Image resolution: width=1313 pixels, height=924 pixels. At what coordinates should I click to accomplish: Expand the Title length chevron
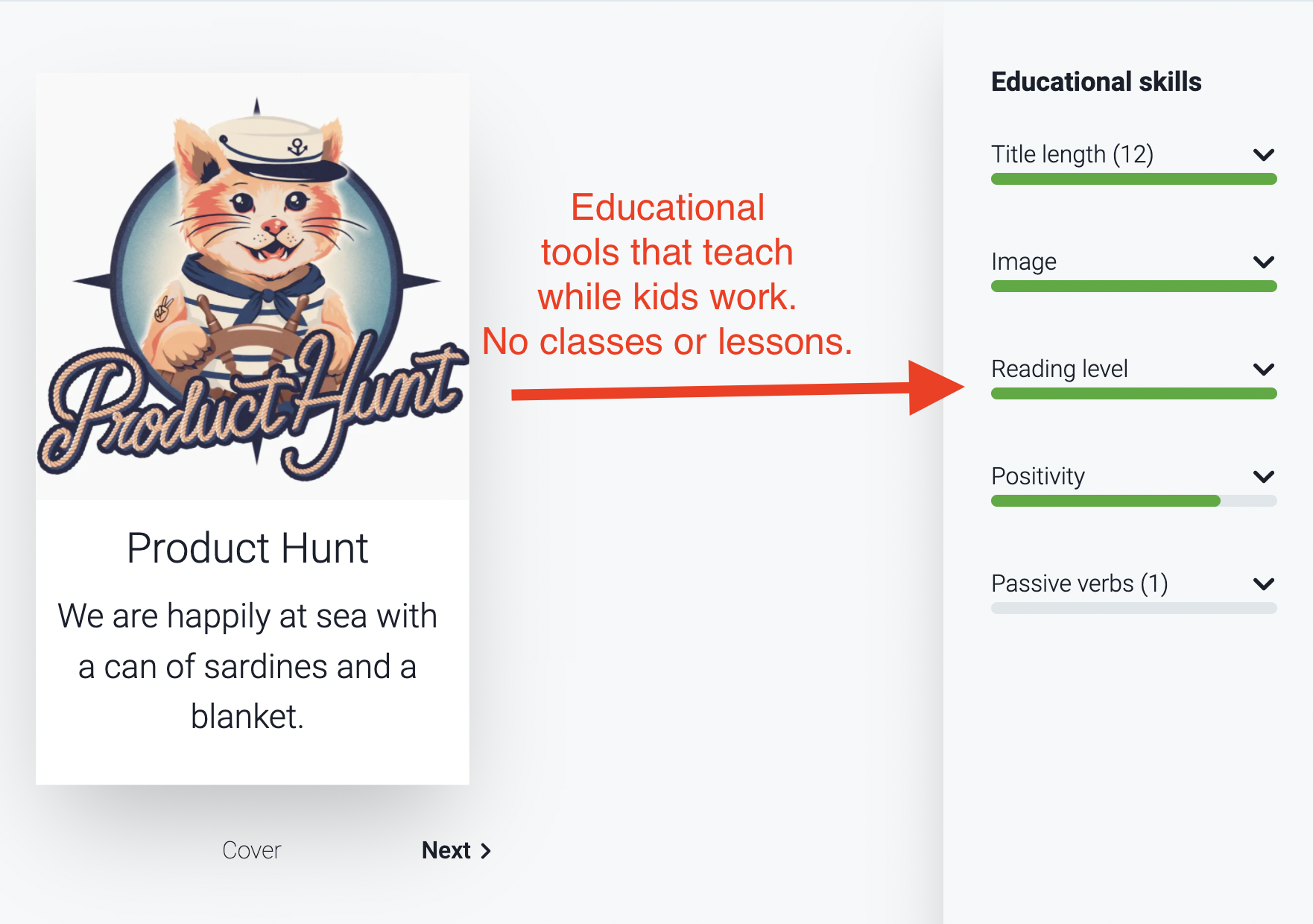point(1264,155)
